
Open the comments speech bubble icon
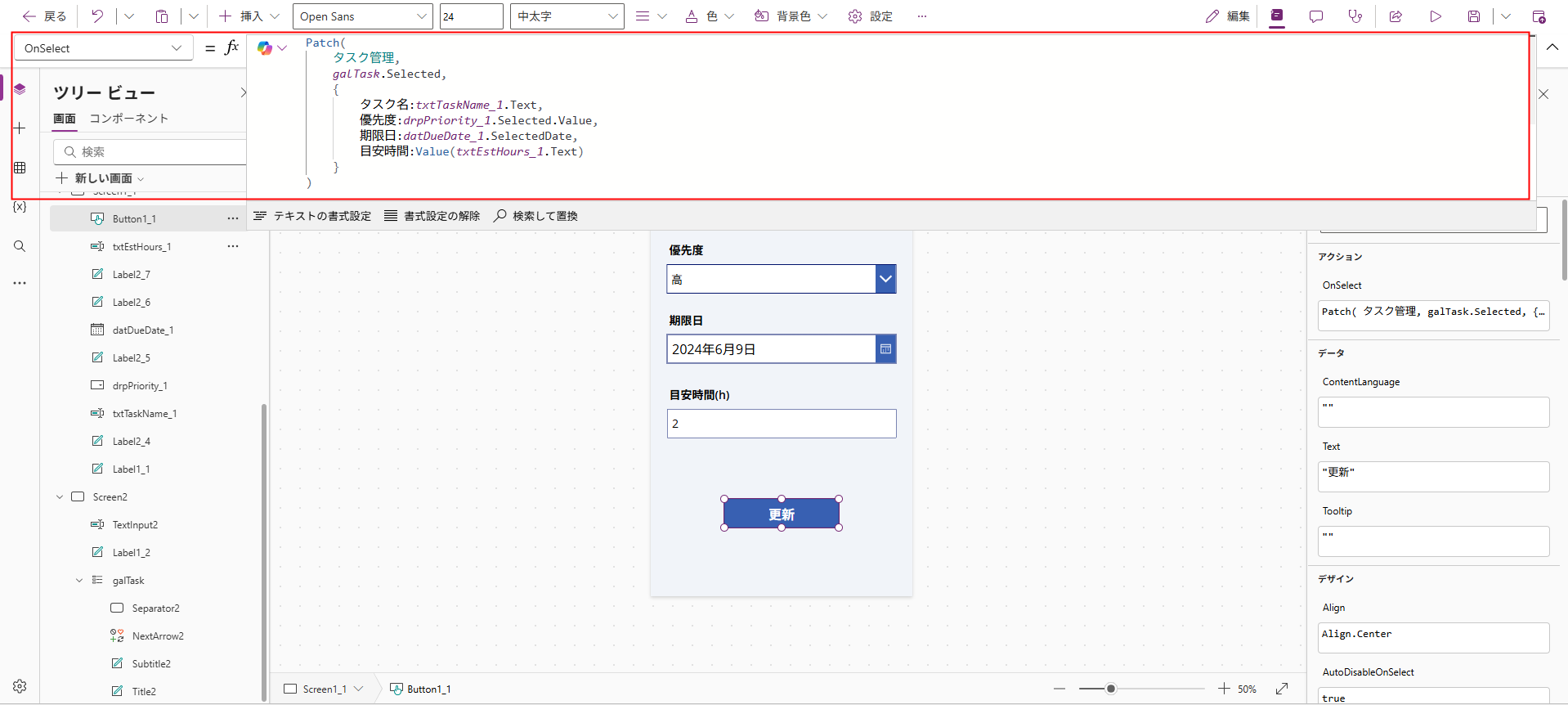pyautogui.click(x=1315, y=16)
